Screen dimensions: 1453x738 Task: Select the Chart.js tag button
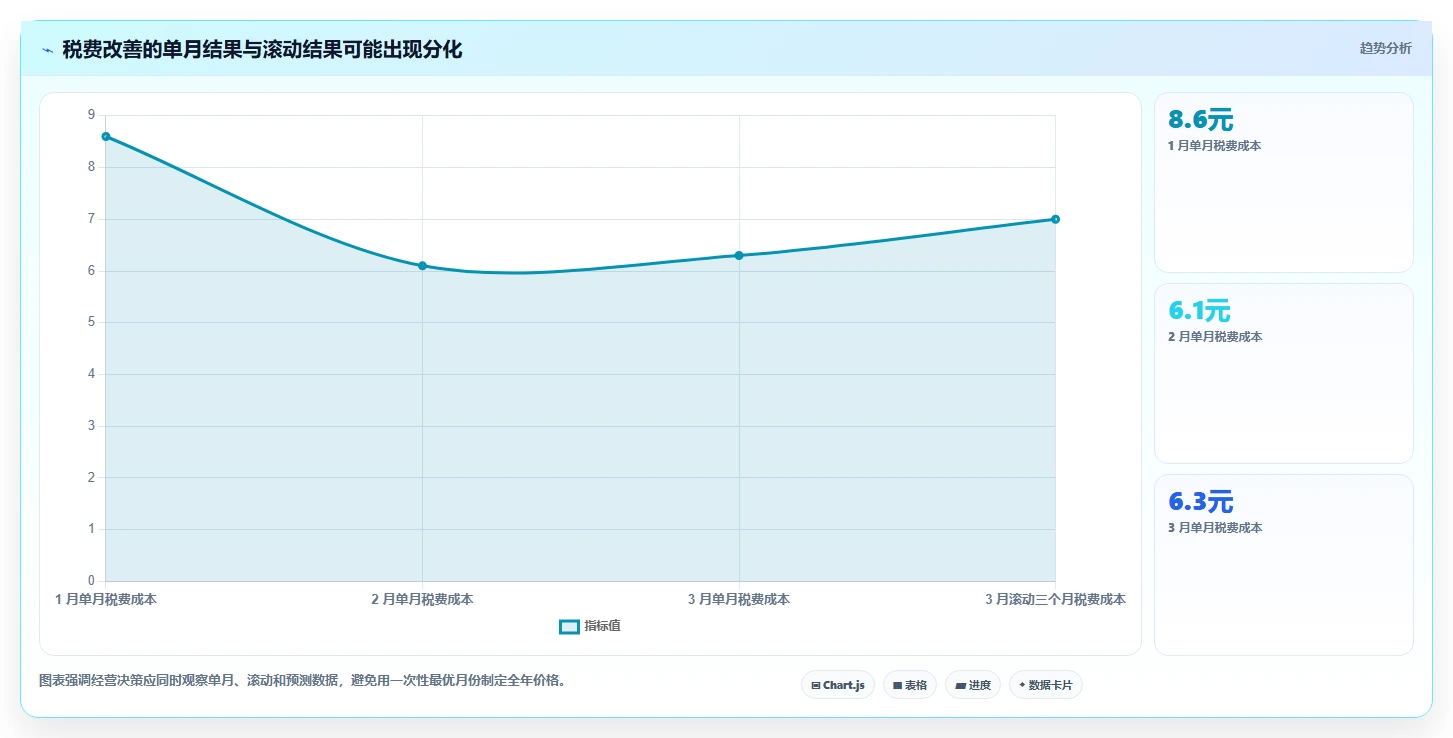(838, 685)
